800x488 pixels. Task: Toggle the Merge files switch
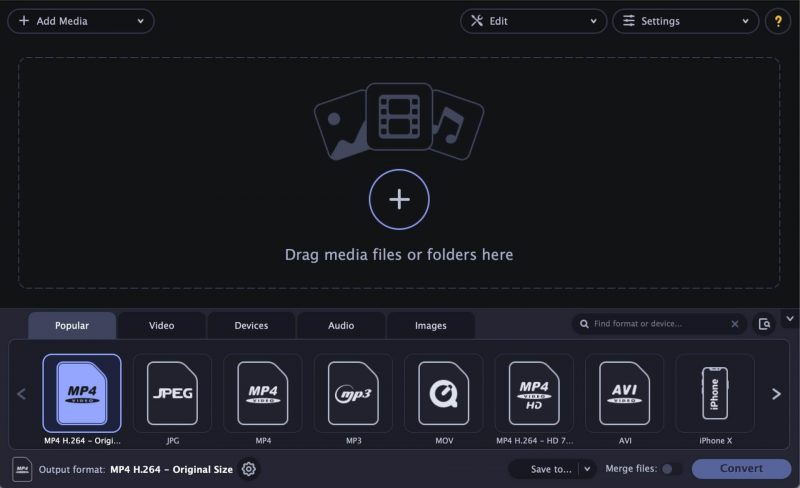click(671, 469)
